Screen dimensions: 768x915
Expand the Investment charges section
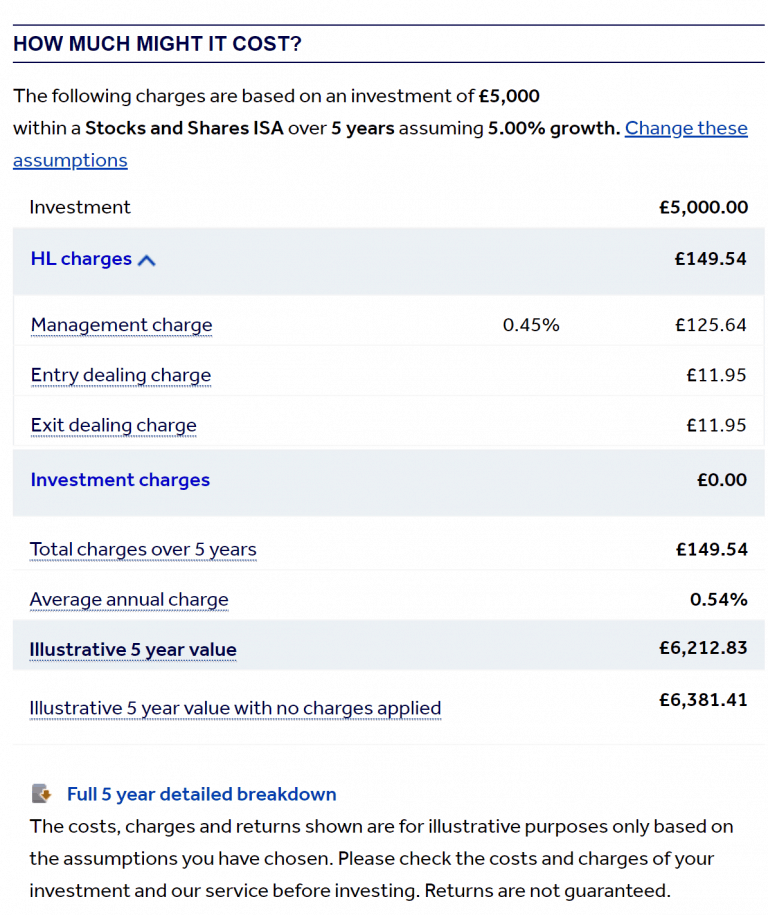pyautogui.click(x=120, y=480)
